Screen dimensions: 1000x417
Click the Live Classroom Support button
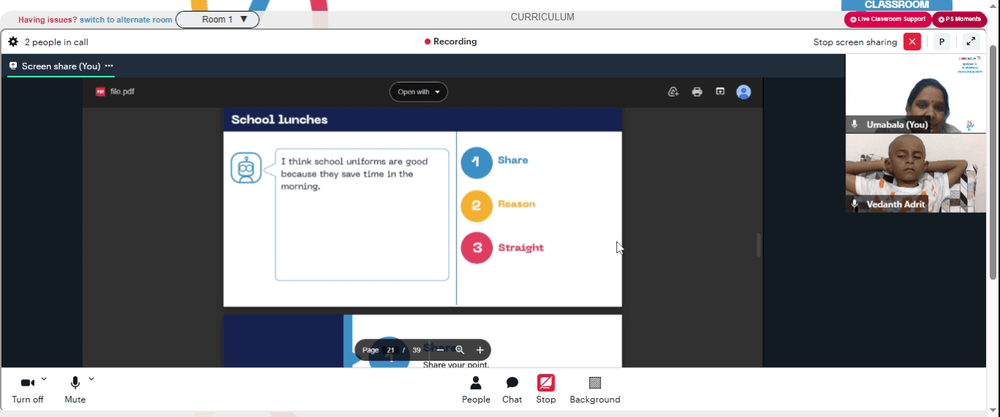[x=888, y=19]
